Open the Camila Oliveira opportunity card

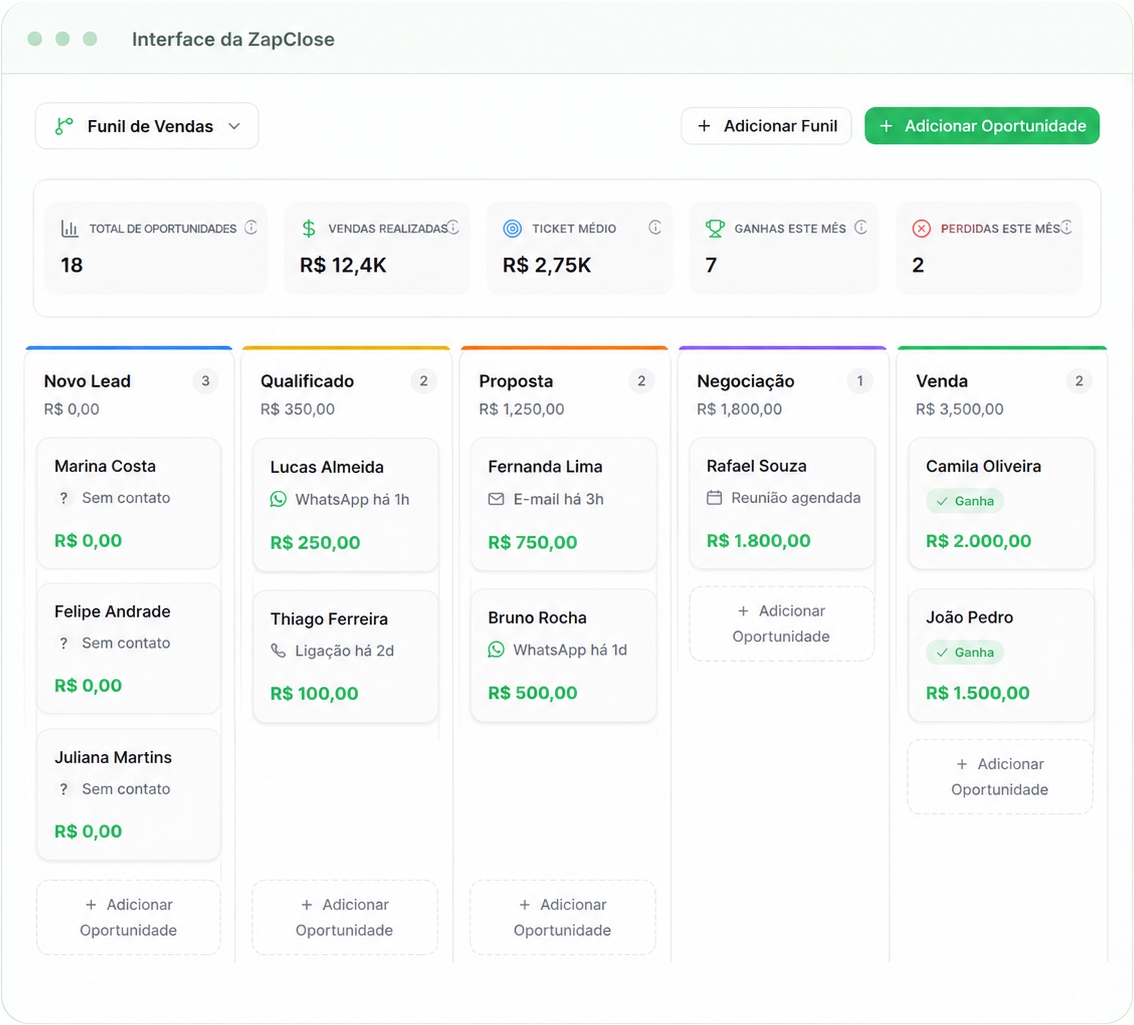click(1001, 503)
